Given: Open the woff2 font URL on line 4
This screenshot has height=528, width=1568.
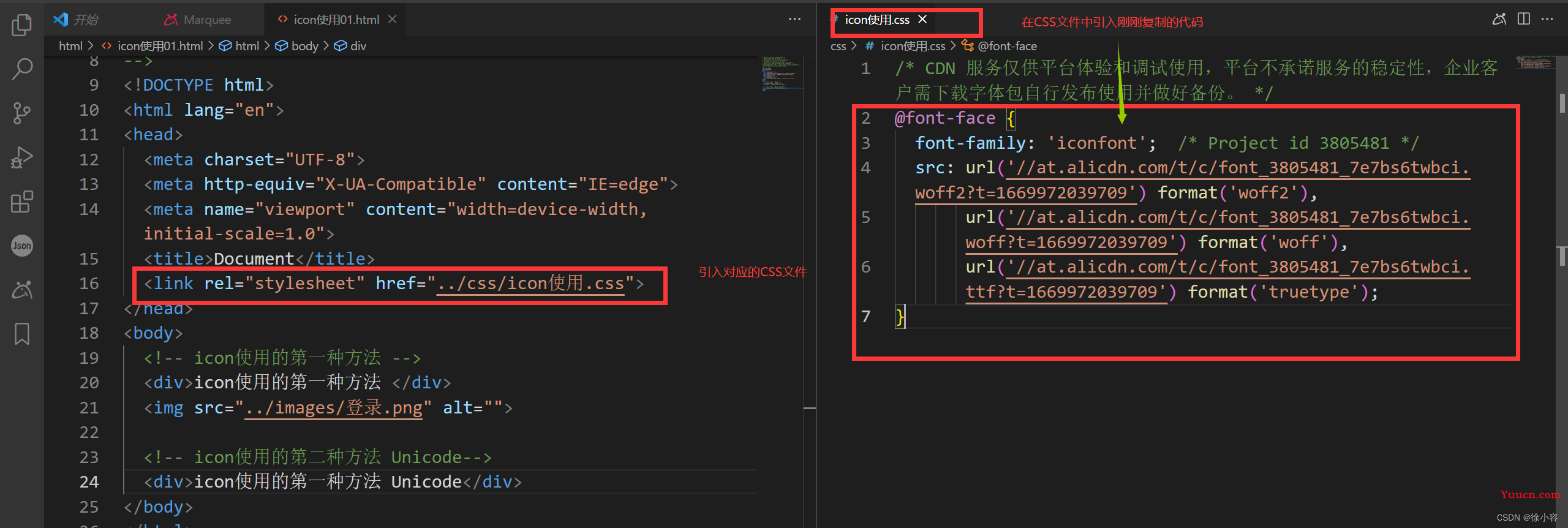Looking at the screenshot, I should 1191,180.
